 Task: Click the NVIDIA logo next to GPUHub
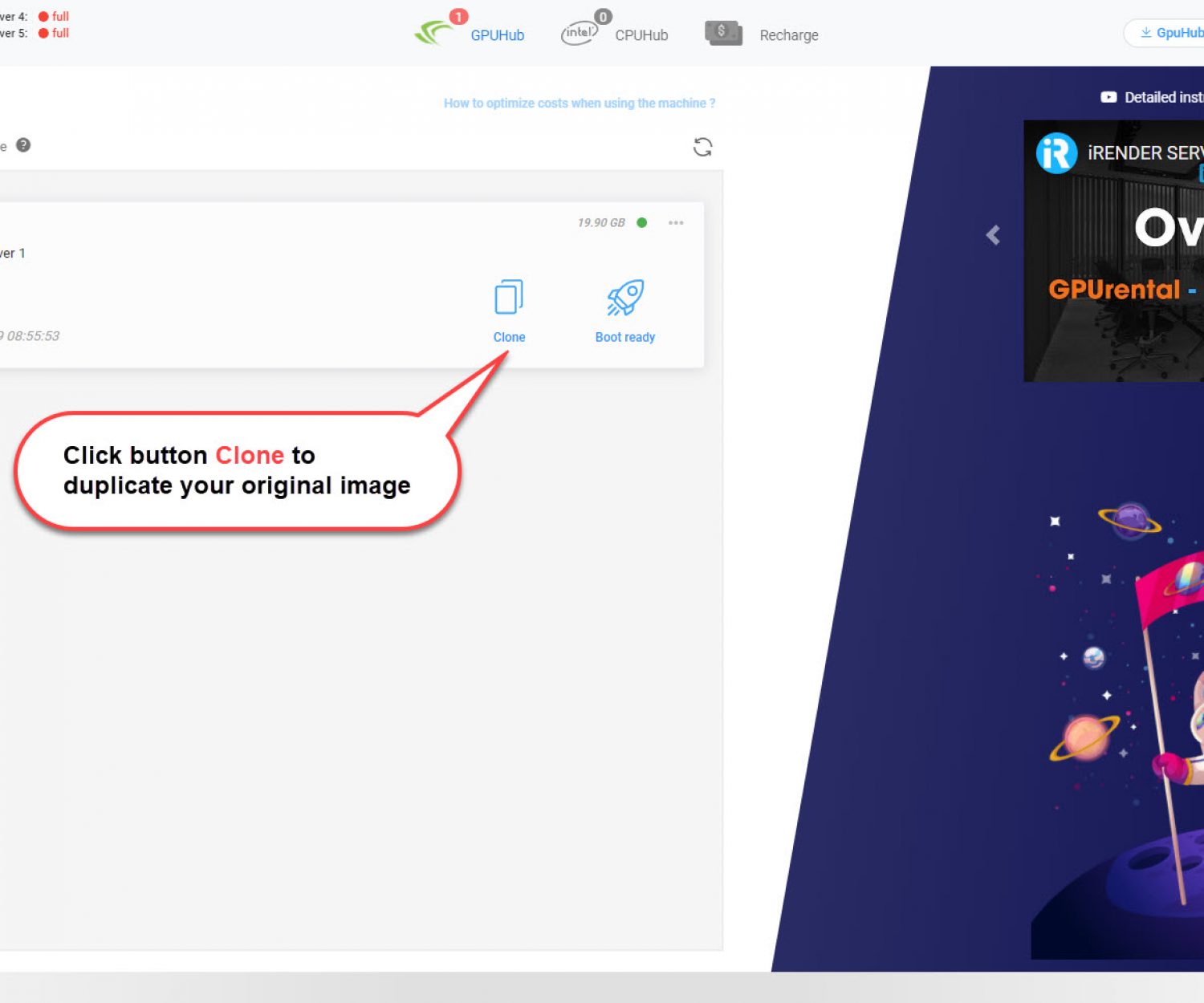[x=434, y=34]
